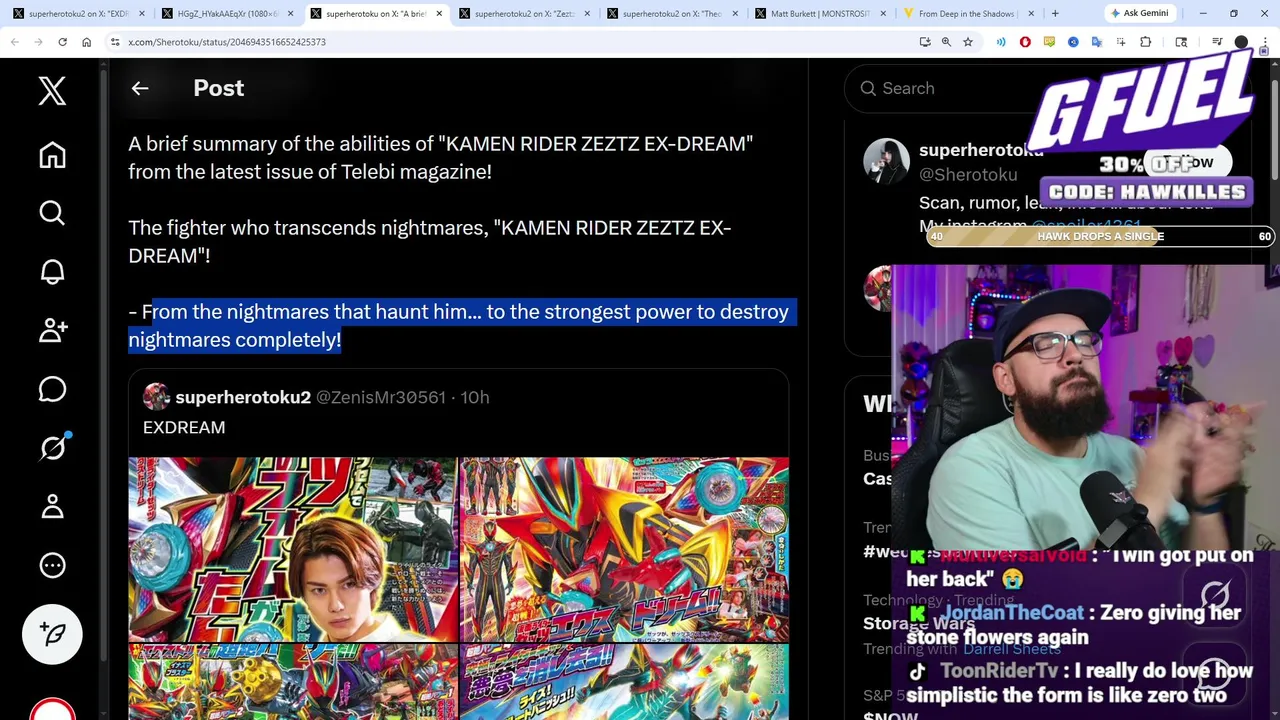Open the magazine scan with the actor's face
The height and width of the screenshot is (720, 1280).
[x=293, y=549]
